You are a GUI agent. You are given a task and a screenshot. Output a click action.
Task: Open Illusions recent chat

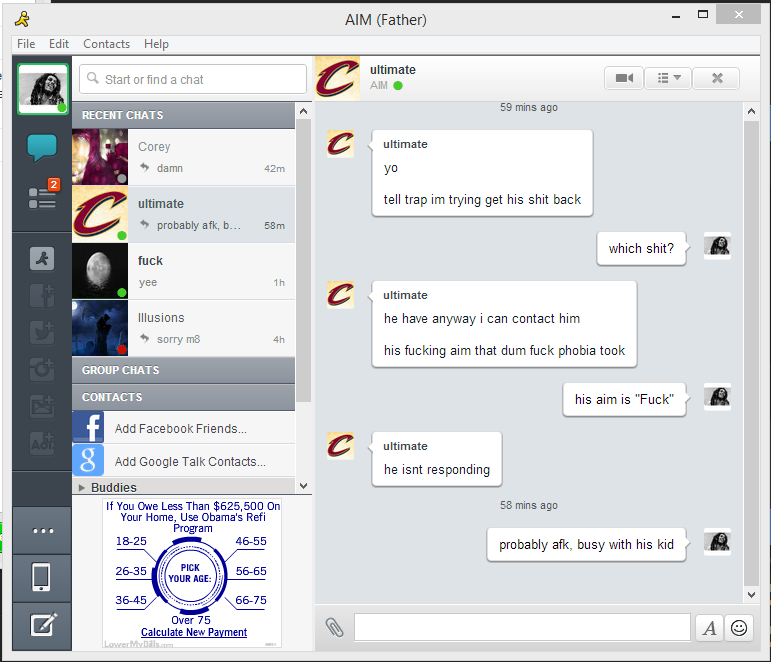(x=183, y=328)
